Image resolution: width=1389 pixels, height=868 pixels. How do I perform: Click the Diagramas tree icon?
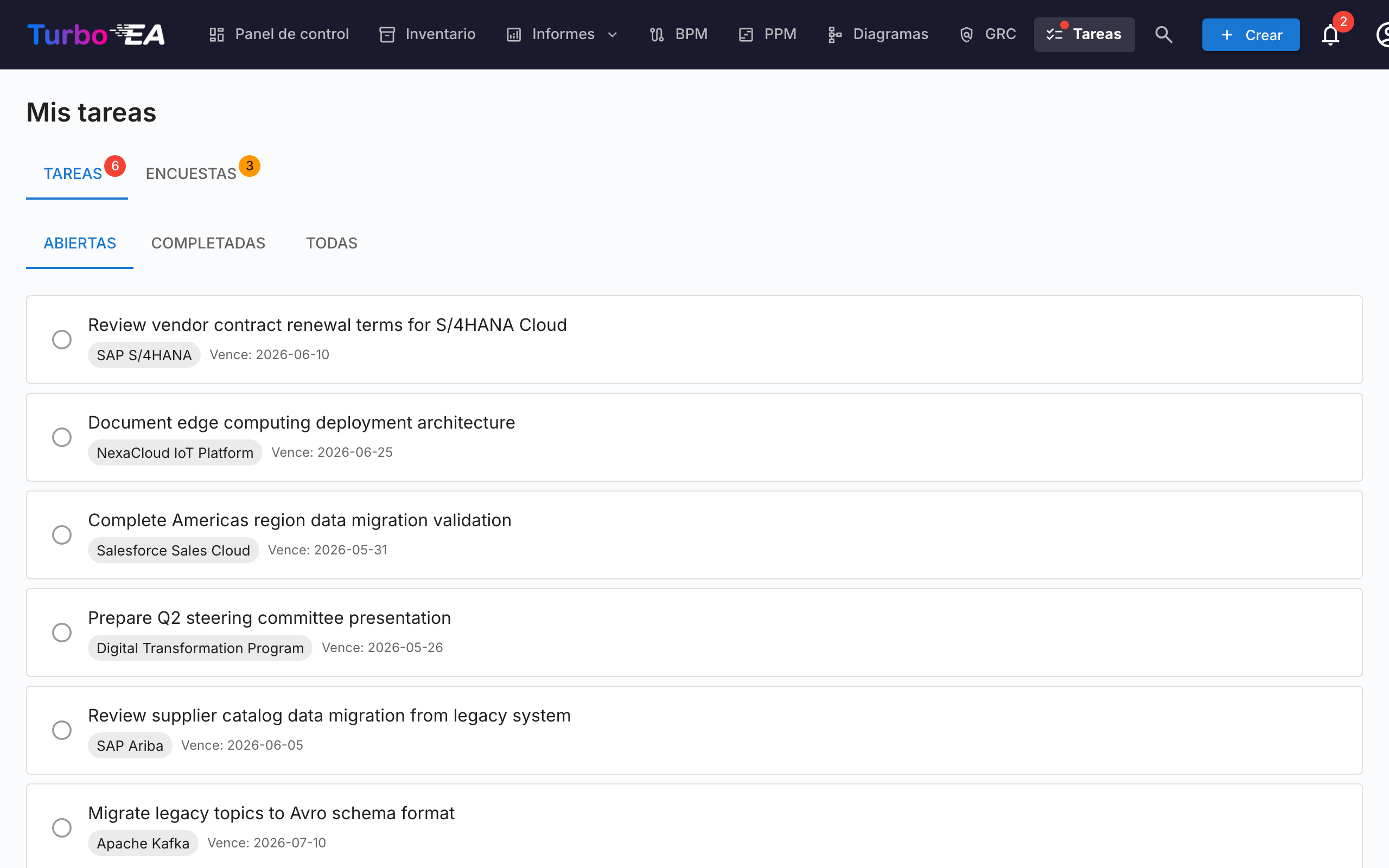click(x=835, y=34)
